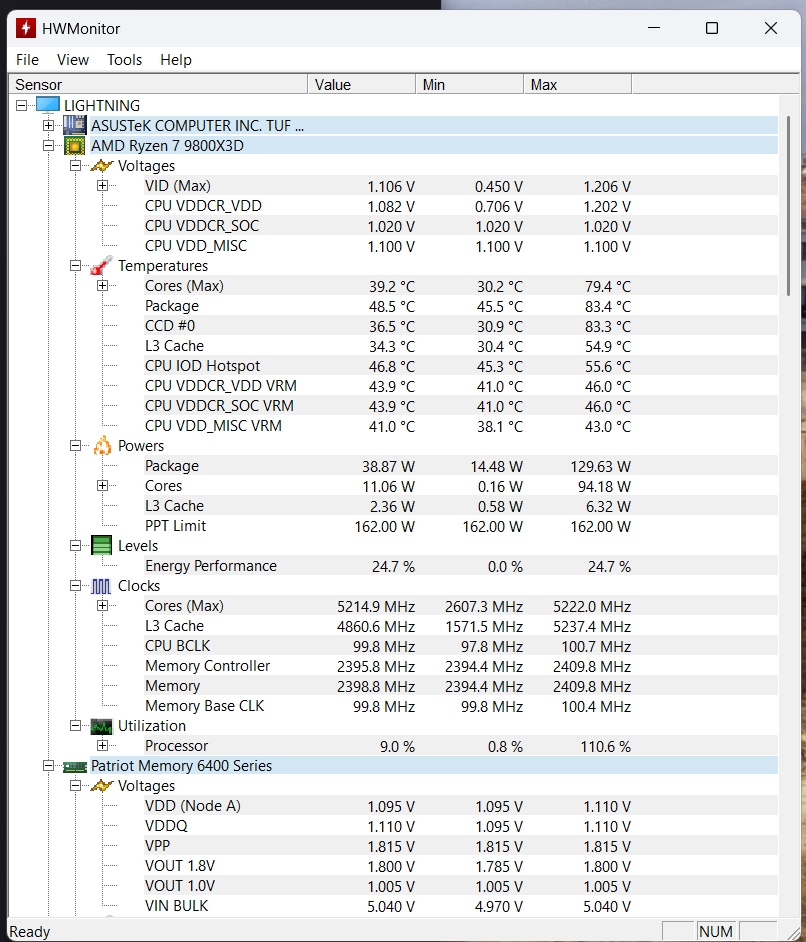Open the Tools menu
This screenshot has width=806, height=942.
point(124,60)
